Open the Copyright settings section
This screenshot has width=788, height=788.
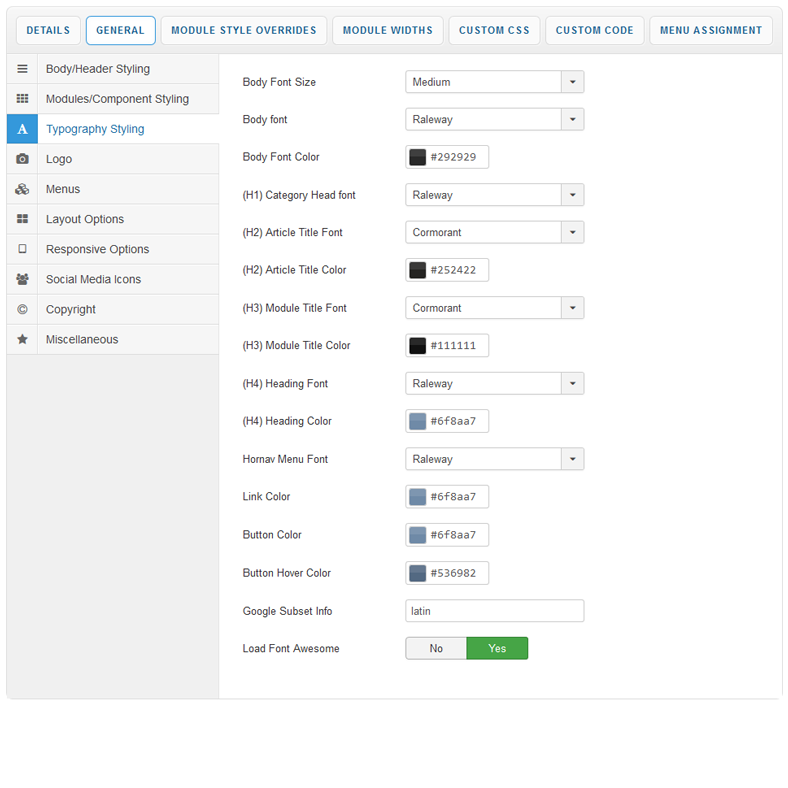70,309
